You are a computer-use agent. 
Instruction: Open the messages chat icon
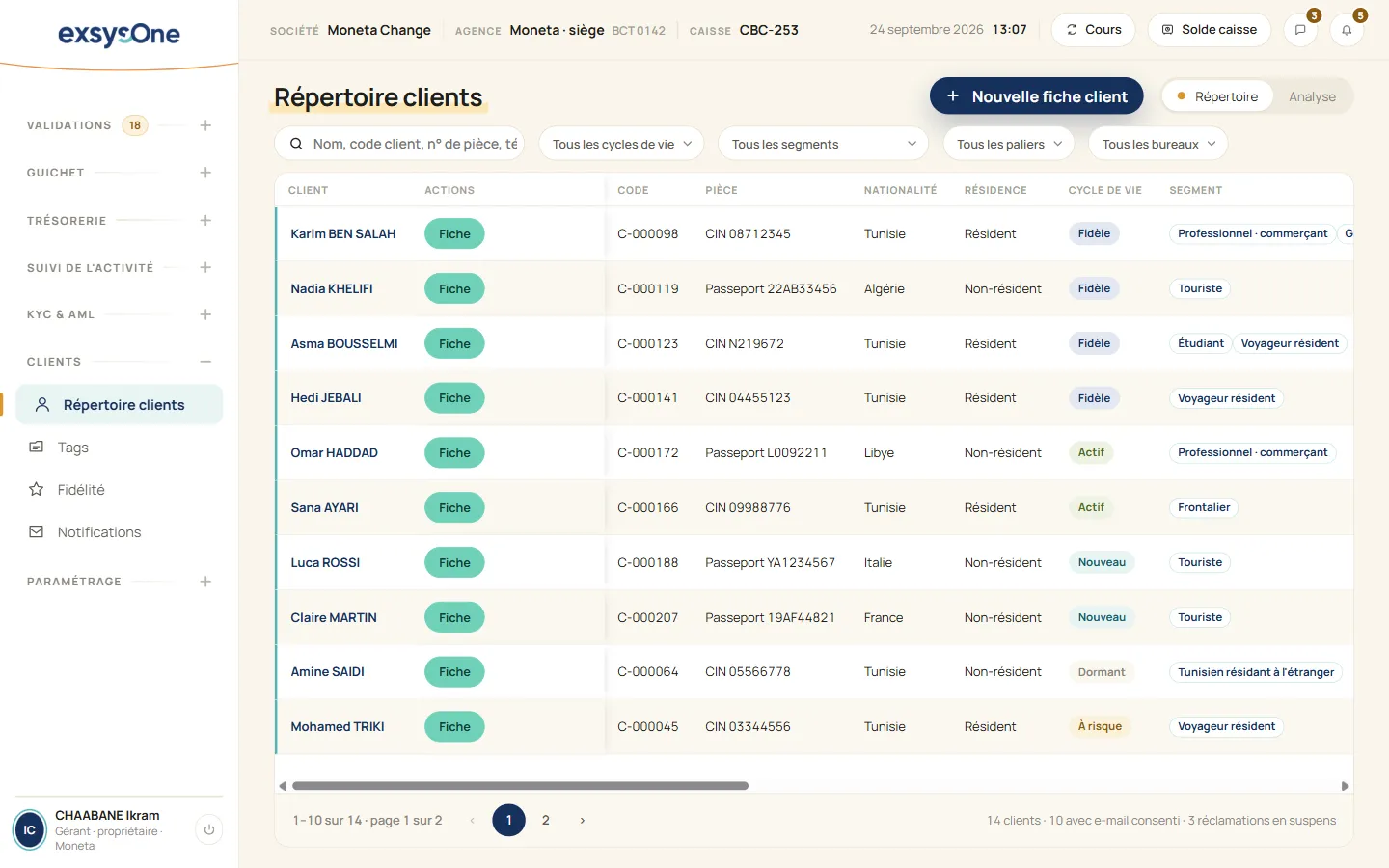[1300, 30]
